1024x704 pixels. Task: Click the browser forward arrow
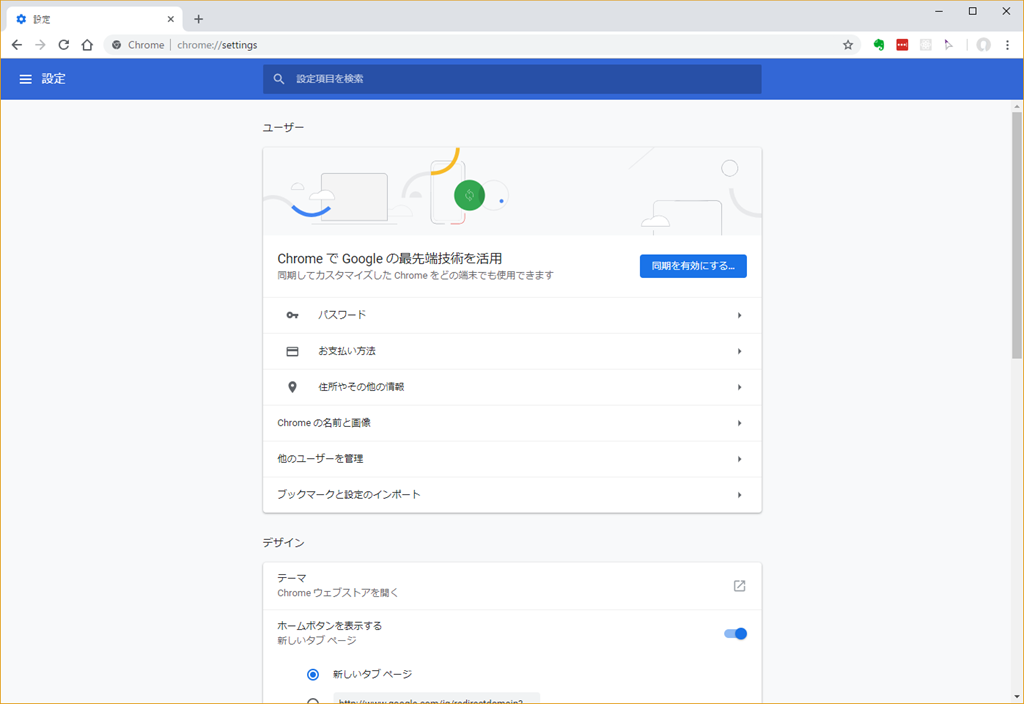[40, 45]
